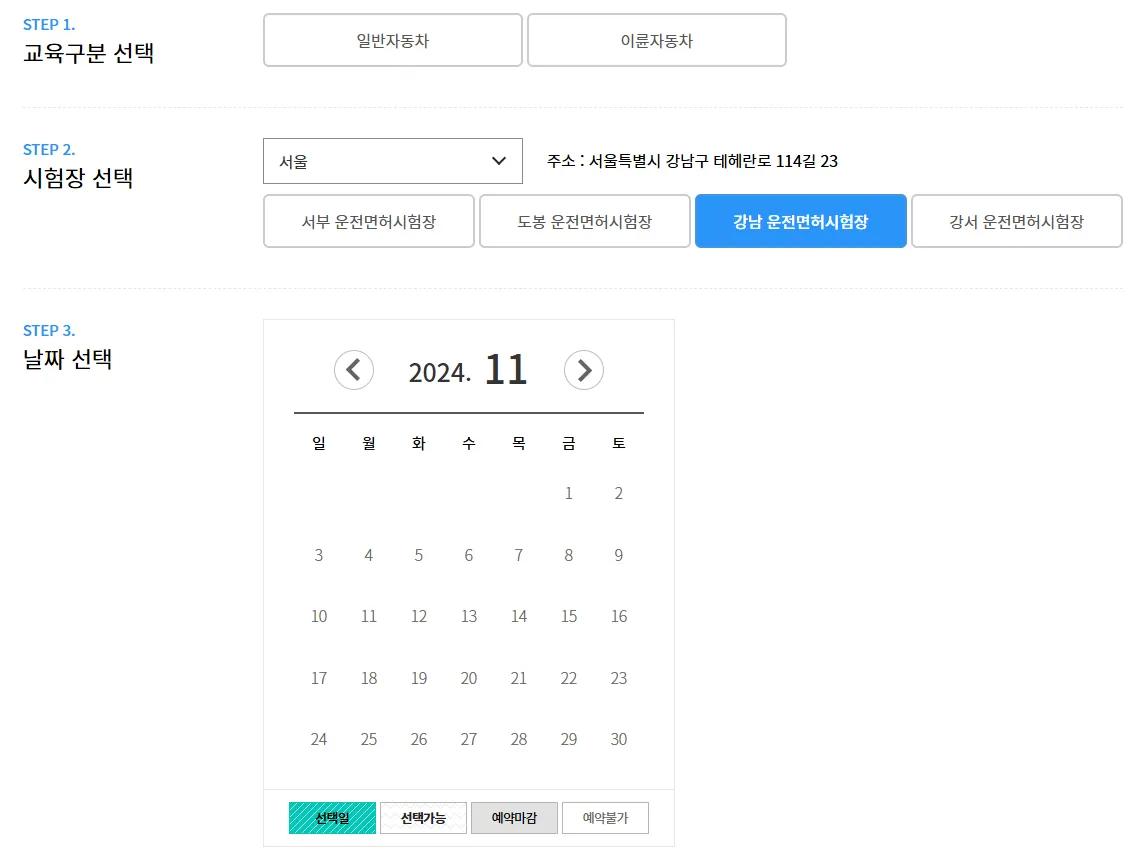Select 강서 운전면허시험장 test site
Viewport: 1130px width, 856px height.
pyautogui.click(x=1016, y=221)
